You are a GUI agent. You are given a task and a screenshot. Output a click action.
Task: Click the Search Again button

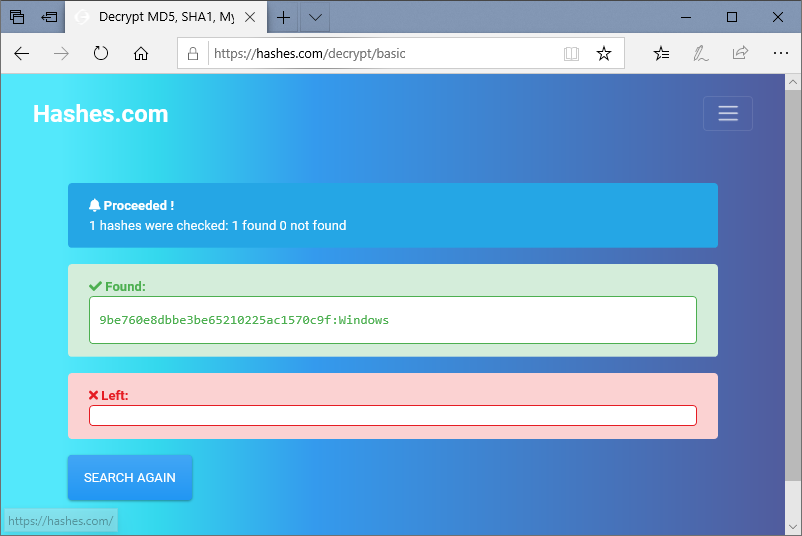tap(130, 478)
